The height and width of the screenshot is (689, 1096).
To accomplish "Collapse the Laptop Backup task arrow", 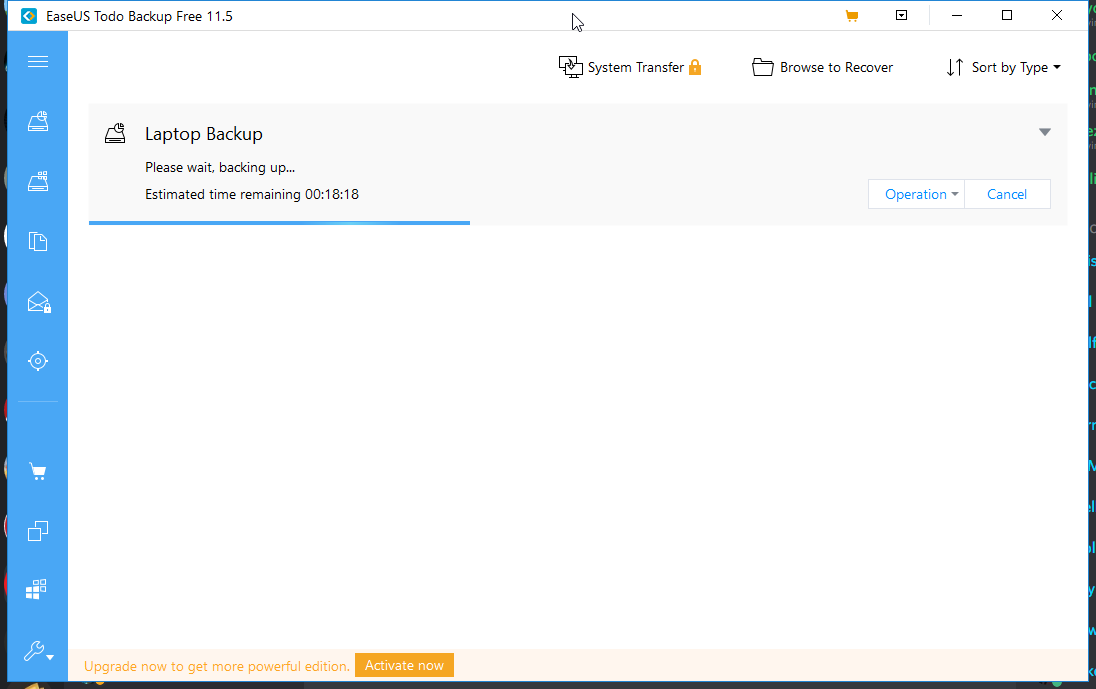I will [1045, 132].
